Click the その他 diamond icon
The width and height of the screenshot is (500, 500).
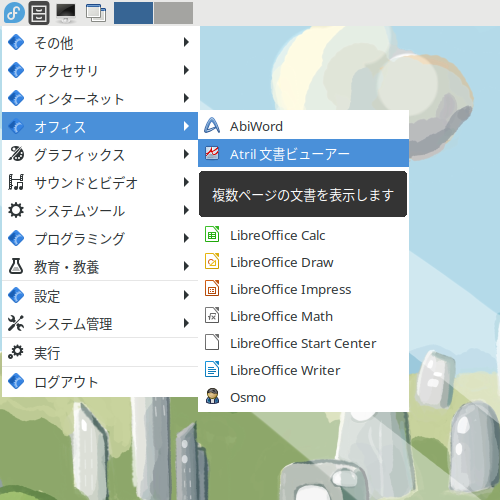tap(16, 42)
